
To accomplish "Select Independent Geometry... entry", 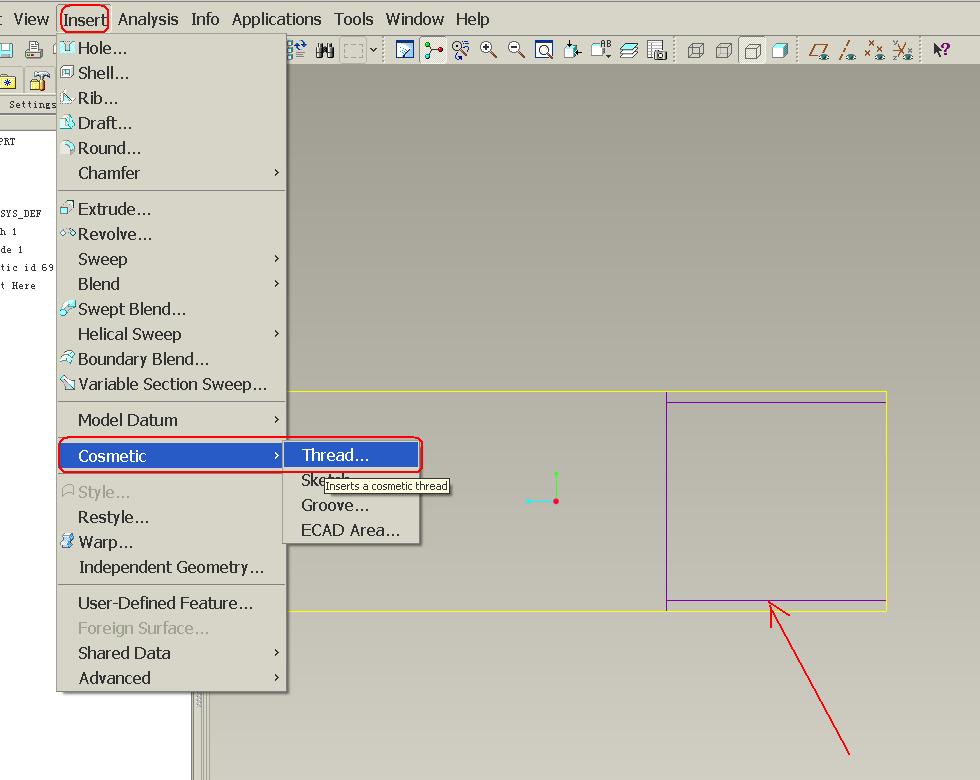I will click(x=171, y=568).
